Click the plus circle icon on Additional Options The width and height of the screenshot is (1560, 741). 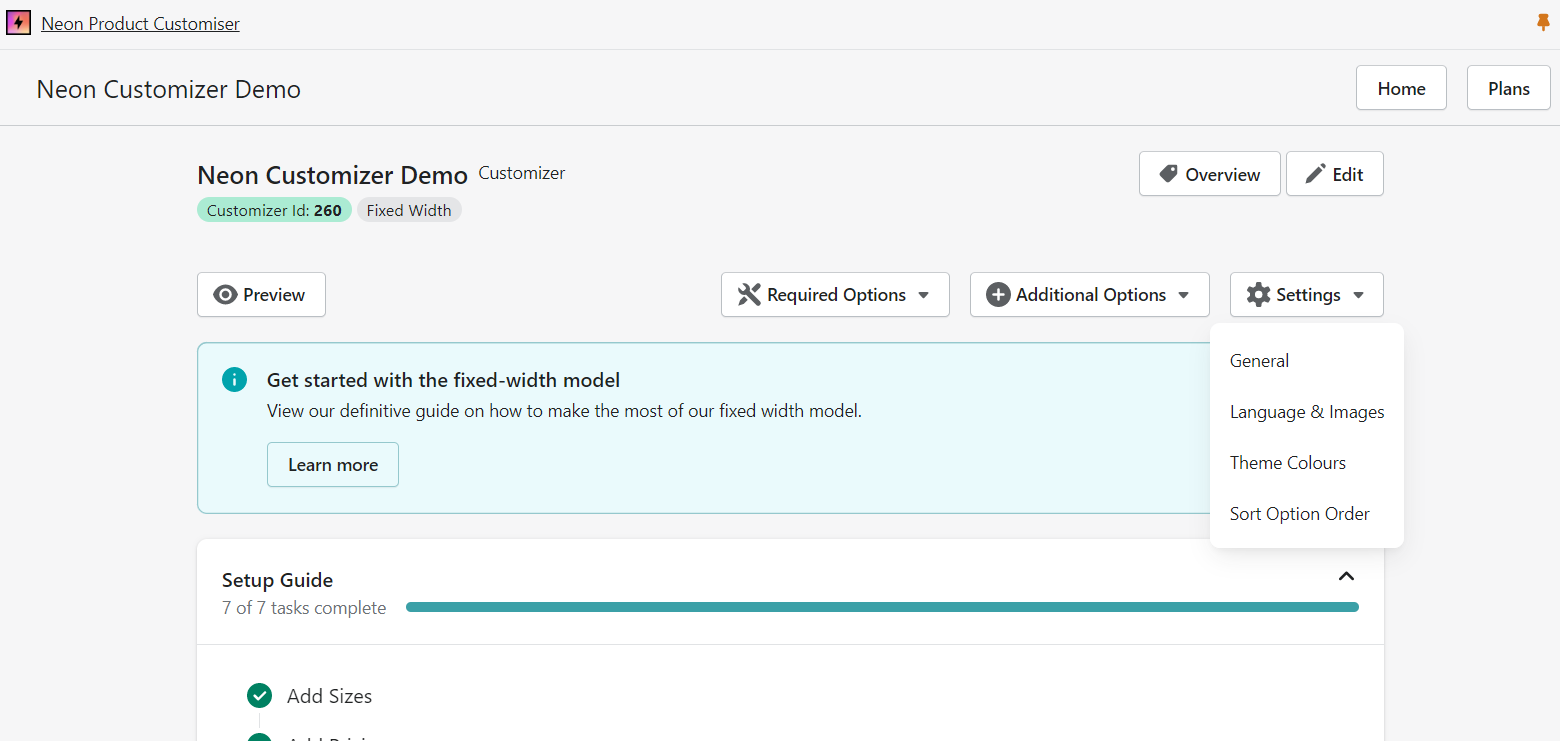(x=998, y=295)
